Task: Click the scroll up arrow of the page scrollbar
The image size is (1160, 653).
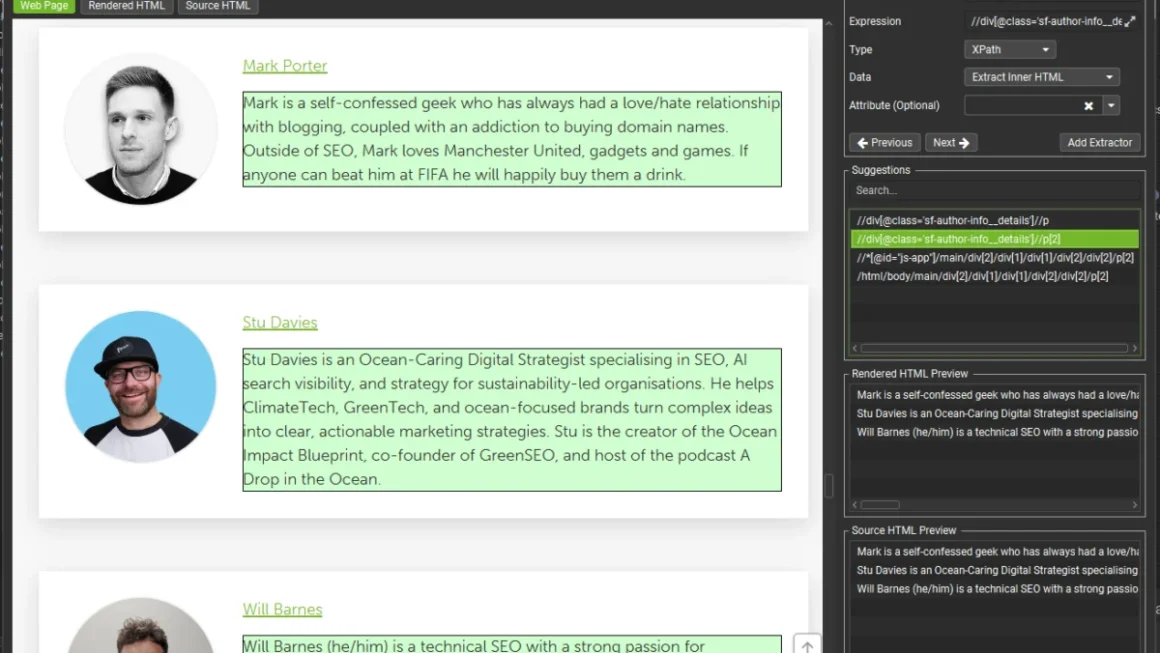Action: point(829,24)
